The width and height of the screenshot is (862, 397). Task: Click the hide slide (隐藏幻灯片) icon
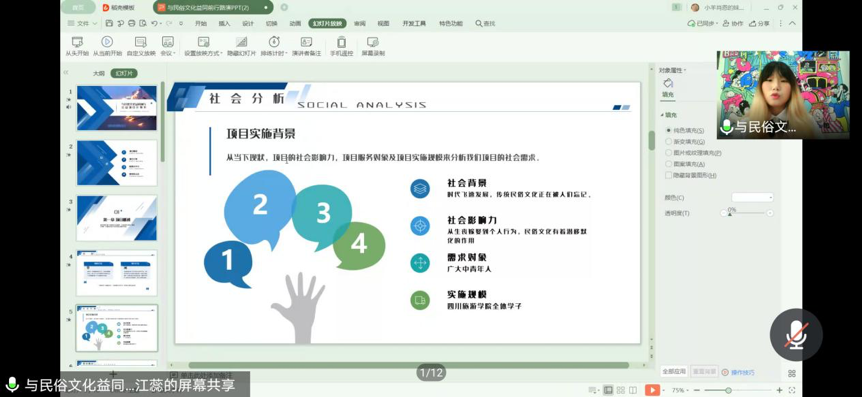(241, 46)
